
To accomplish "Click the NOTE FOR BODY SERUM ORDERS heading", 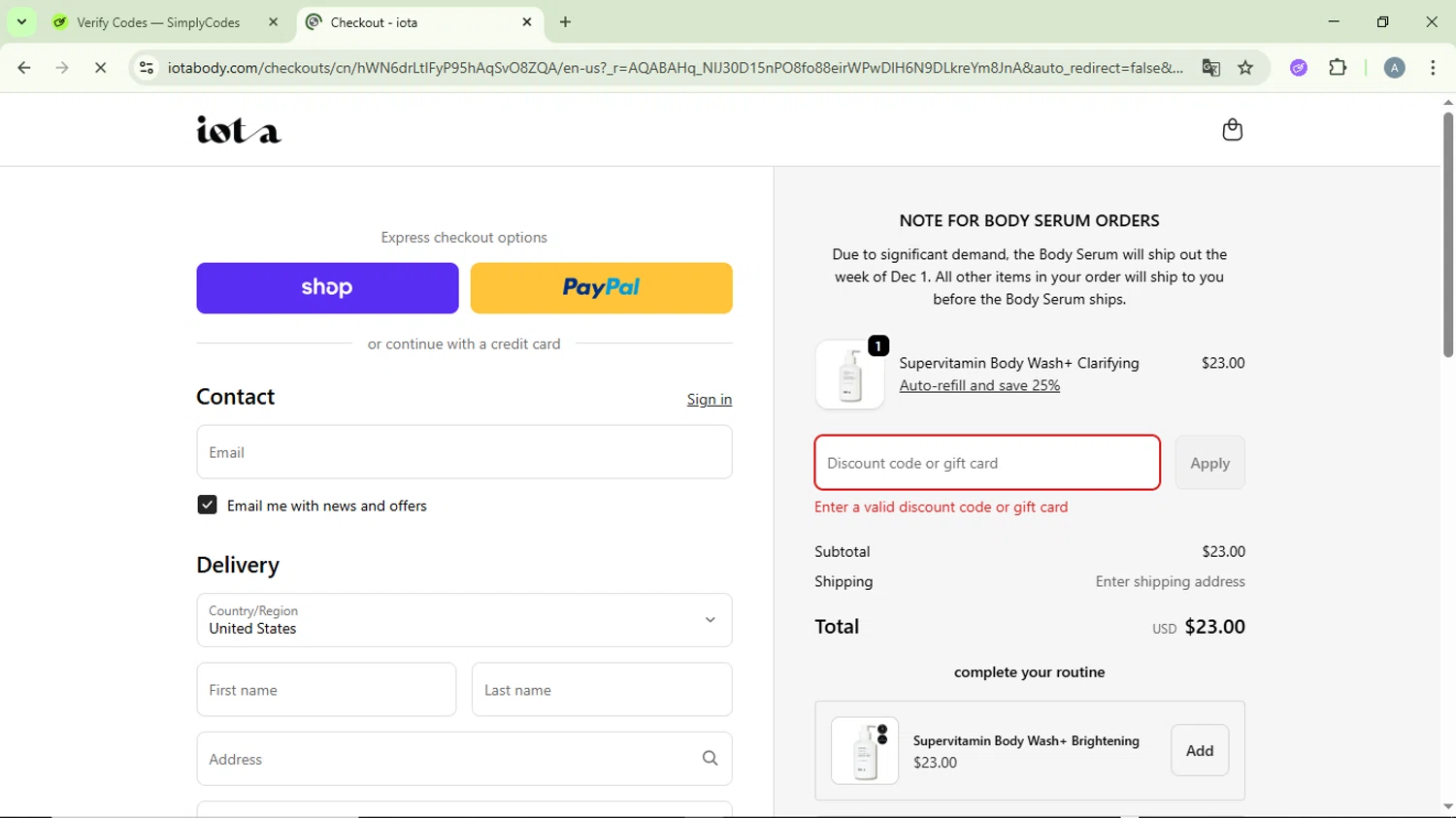I will pyautogui.click(x=1029, y=221).
